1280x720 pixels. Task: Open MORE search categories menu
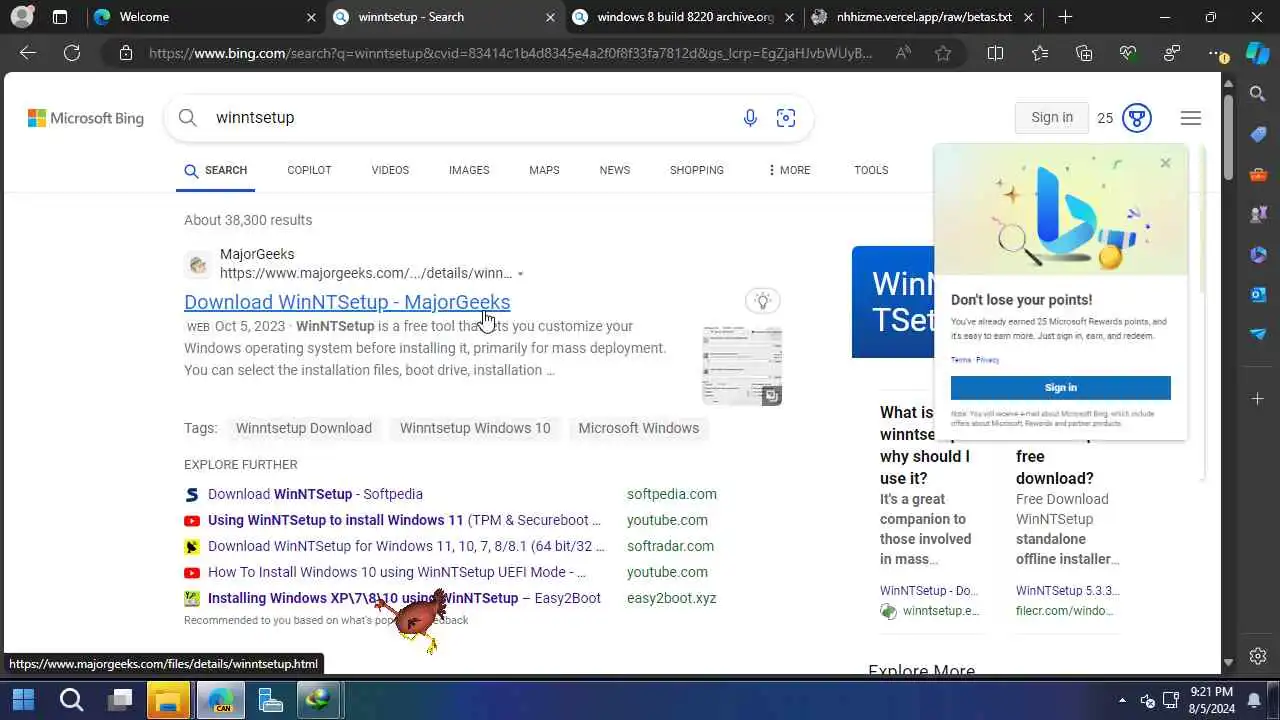tap(789, 170)
